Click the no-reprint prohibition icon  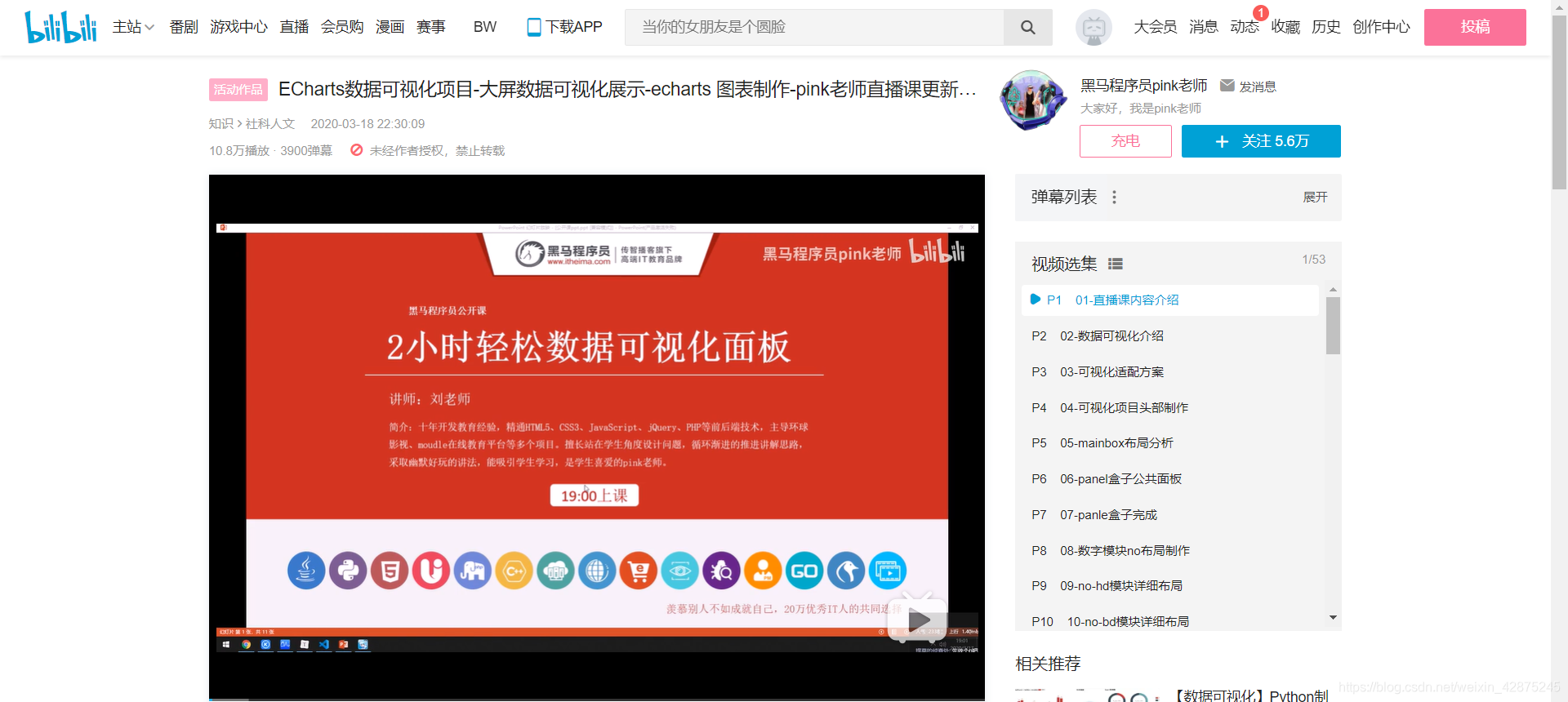357,150
